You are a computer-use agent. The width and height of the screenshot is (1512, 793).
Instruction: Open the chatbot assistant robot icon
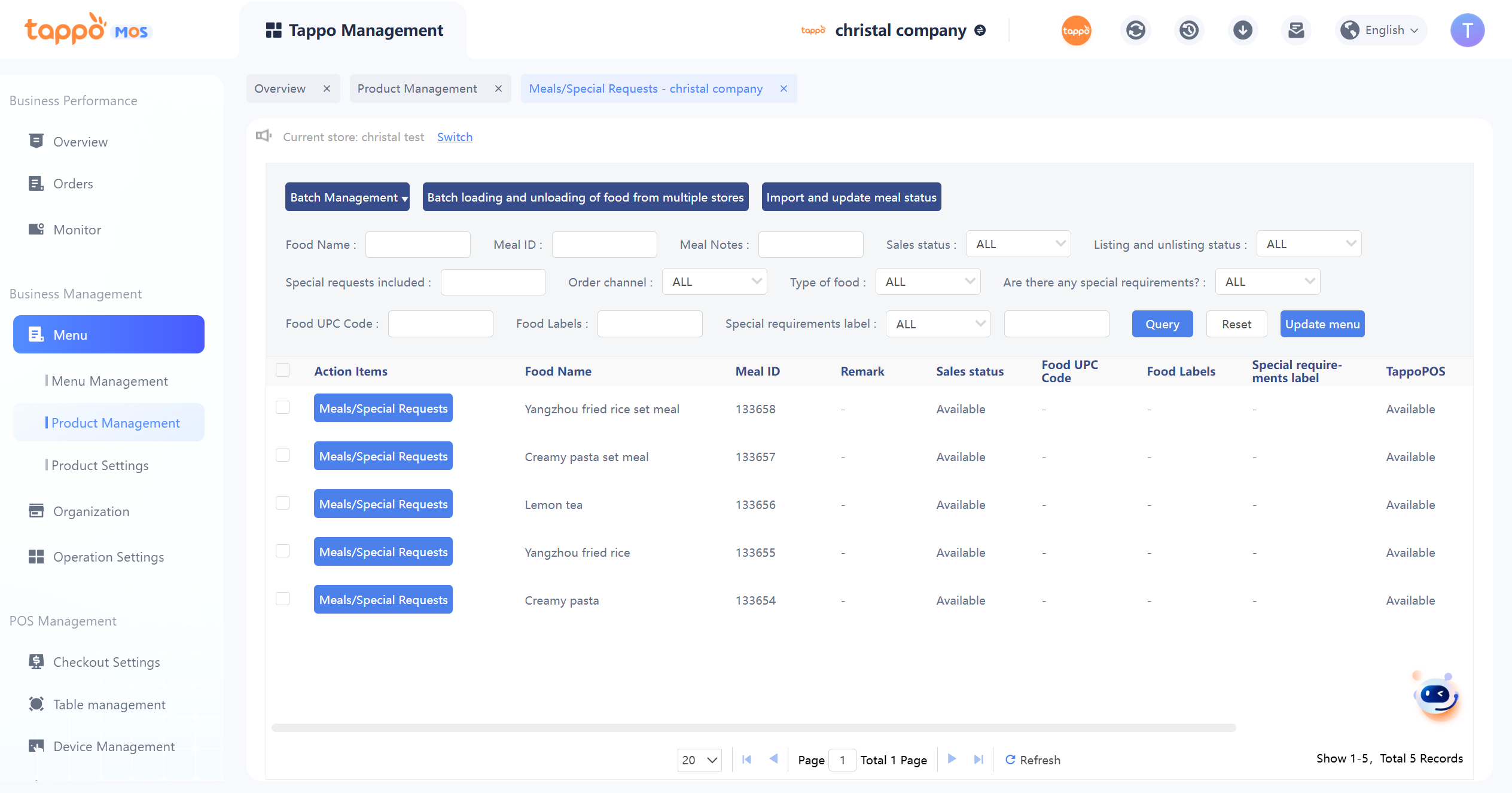click(1437, 697)
